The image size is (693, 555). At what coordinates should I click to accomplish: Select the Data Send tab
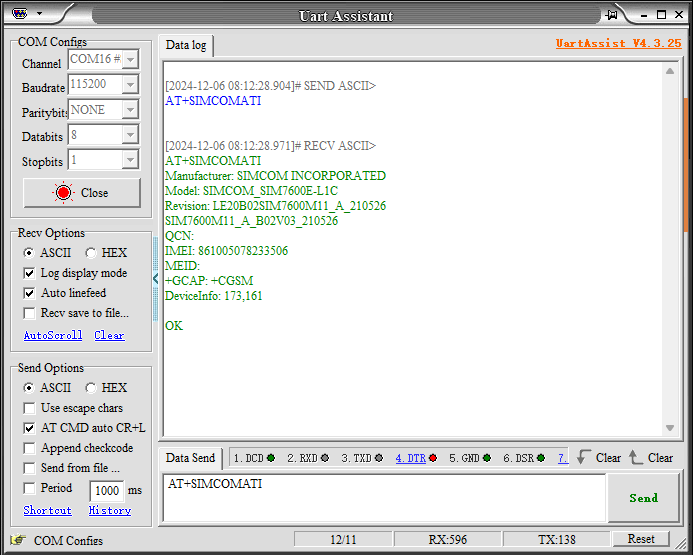pos(190,458)
